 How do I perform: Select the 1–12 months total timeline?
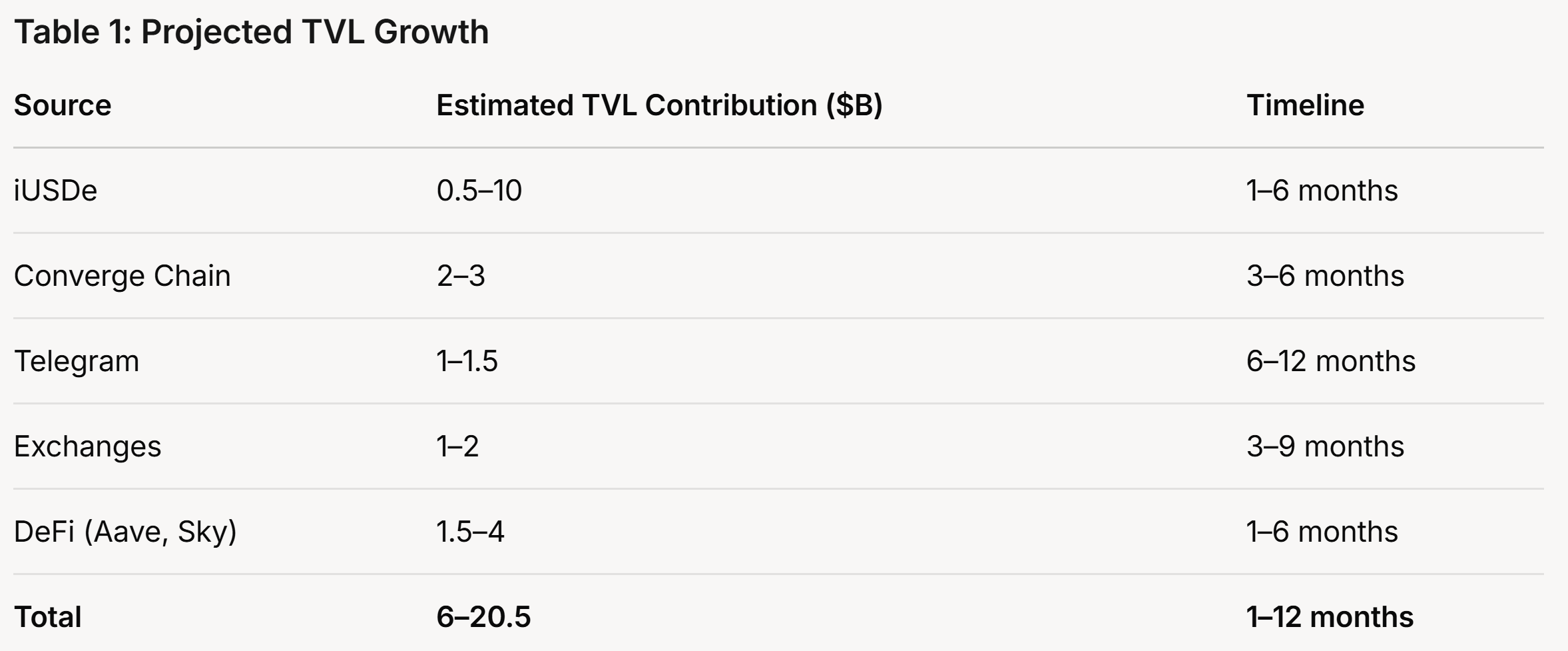(1330, 617)
